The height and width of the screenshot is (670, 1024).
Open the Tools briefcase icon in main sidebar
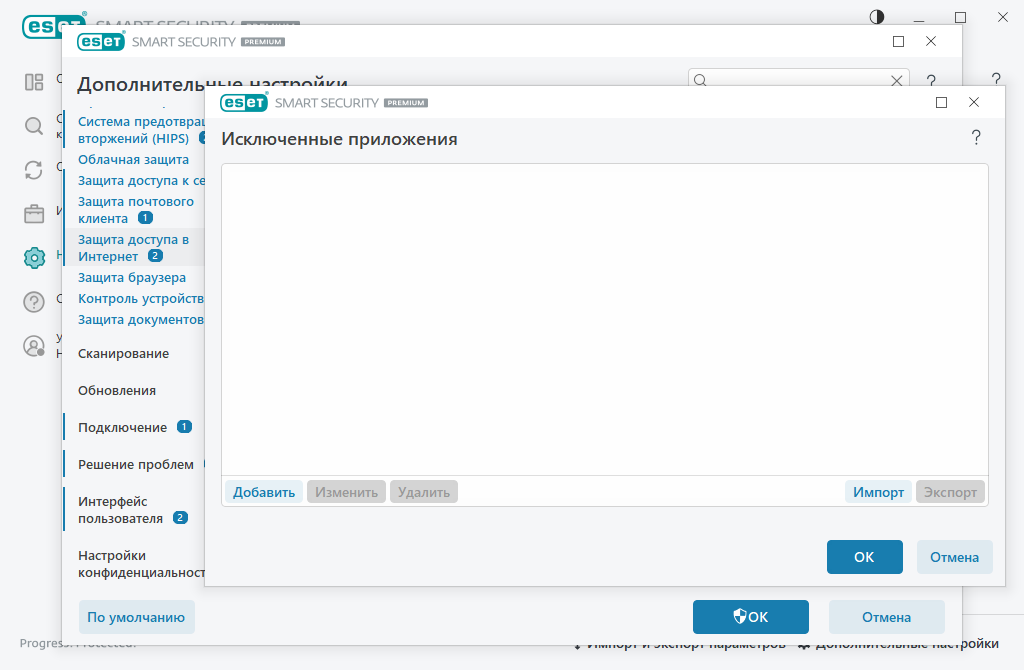click(x=34, y=214)
